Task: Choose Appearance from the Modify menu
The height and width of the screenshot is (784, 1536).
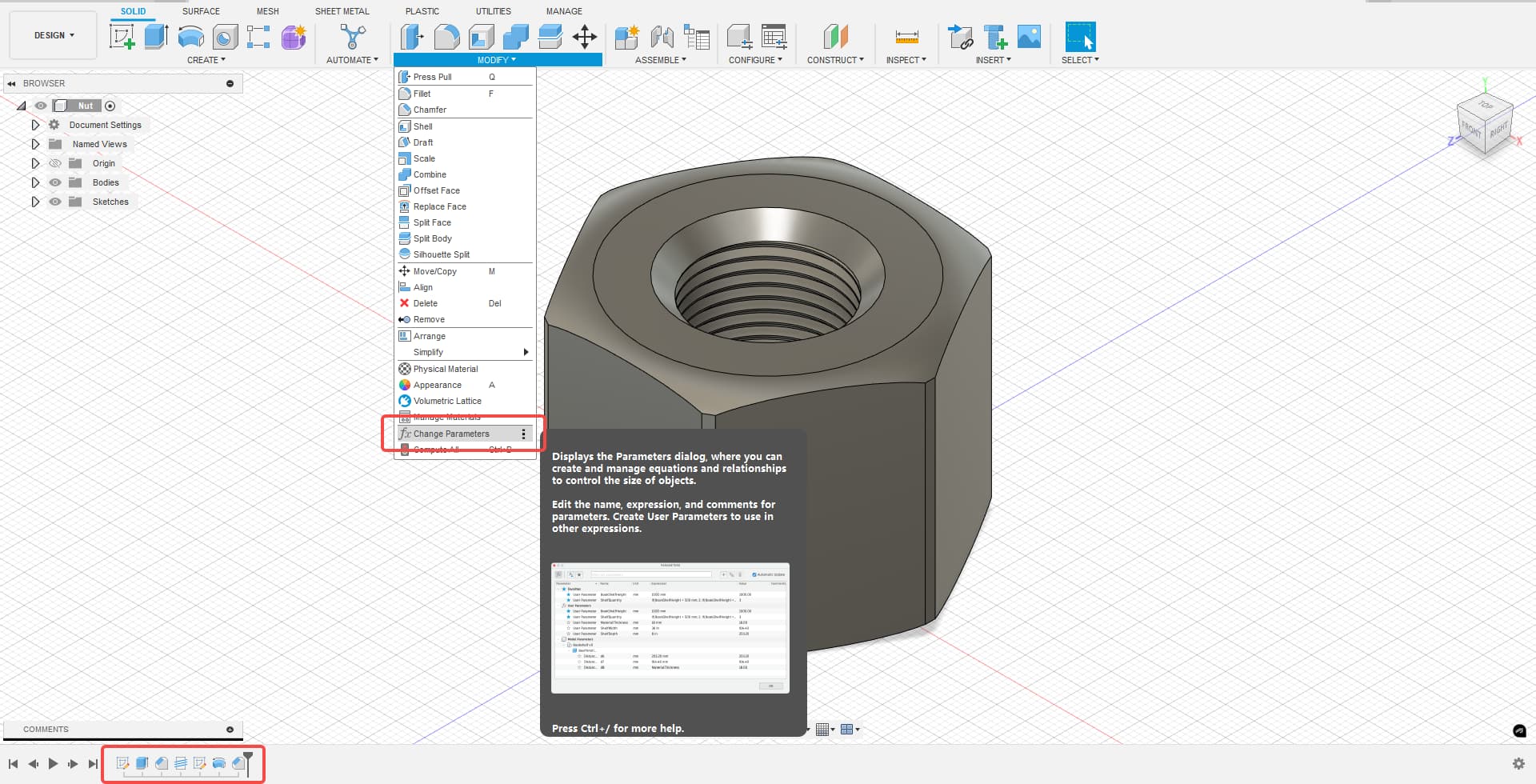Action: 465,385
